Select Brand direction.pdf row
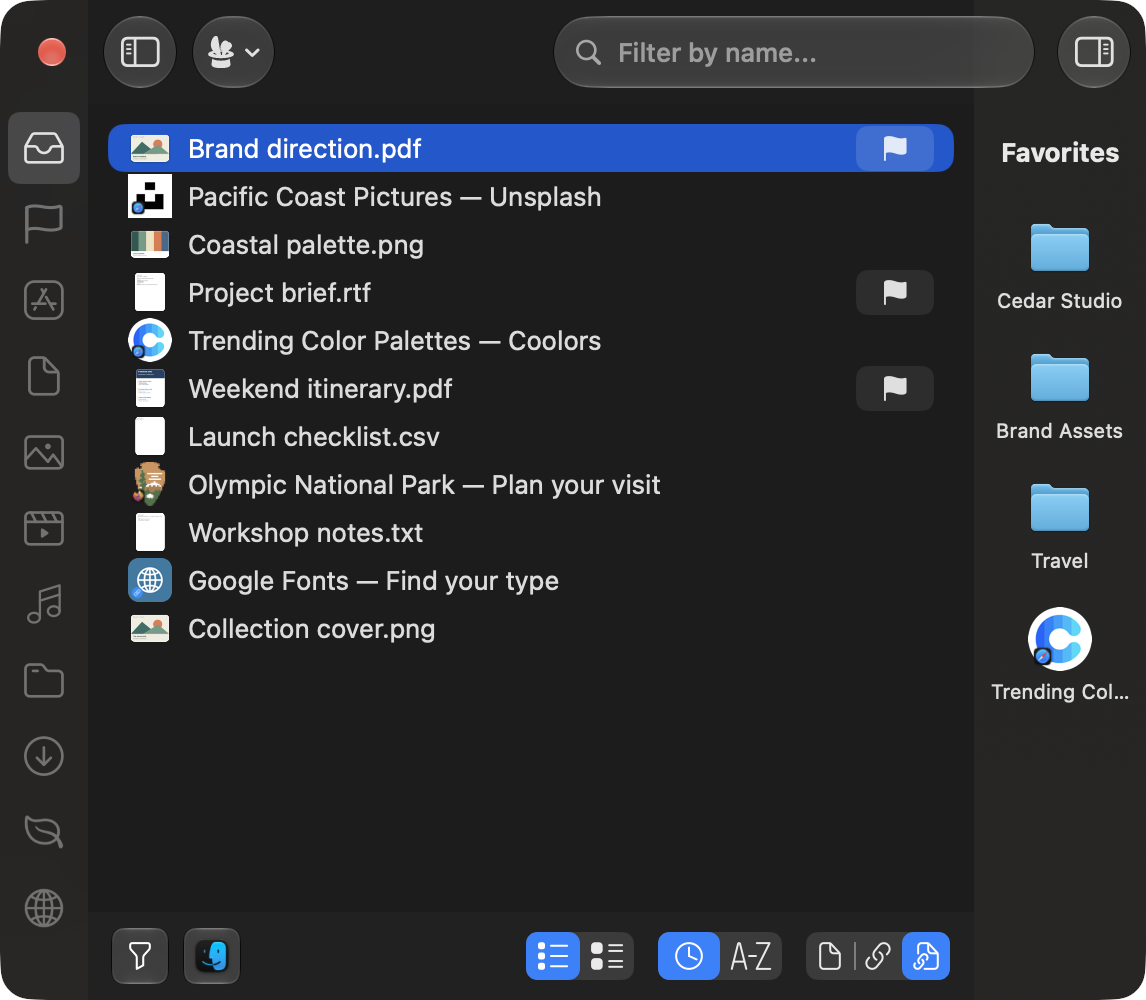The height and width of the screenshot is (1000, 1146). coord(531,148)
